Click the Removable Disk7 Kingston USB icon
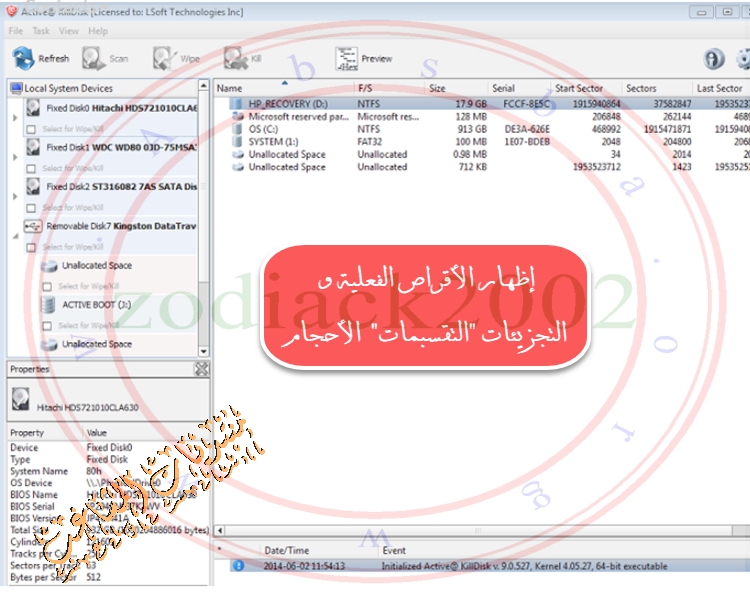Screen dimensions: 750x603 [33, 226]
